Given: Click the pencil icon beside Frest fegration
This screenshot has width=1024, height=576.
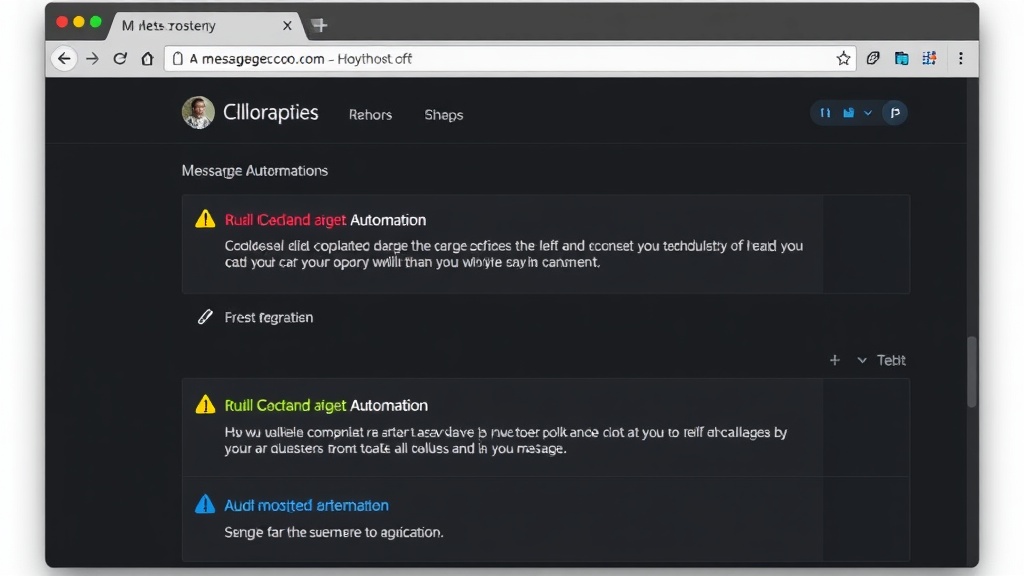Looking at the screenshot, I should pos(205,317).
